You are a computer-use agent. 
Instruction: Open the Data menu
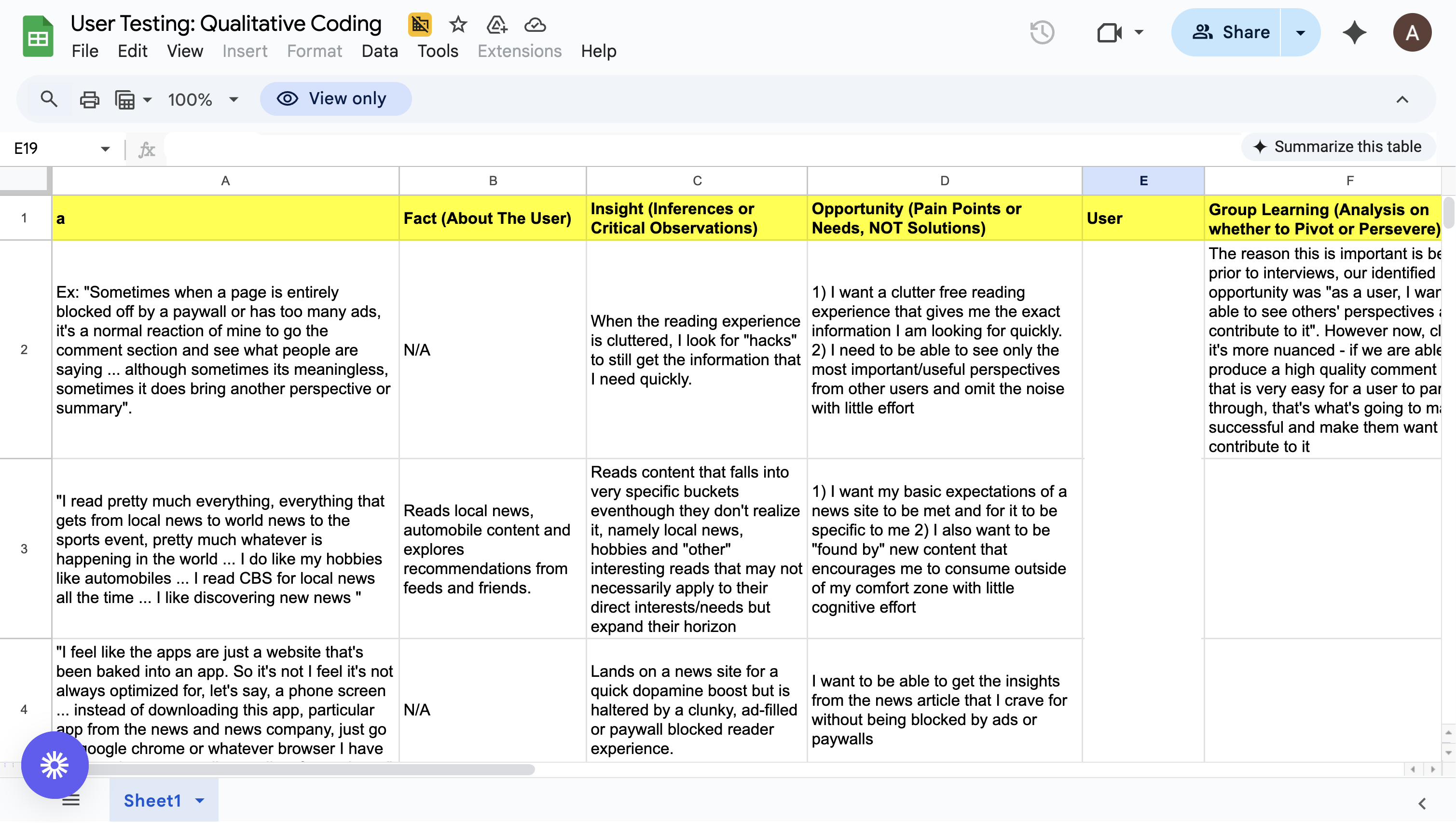(x=379, y=51)
